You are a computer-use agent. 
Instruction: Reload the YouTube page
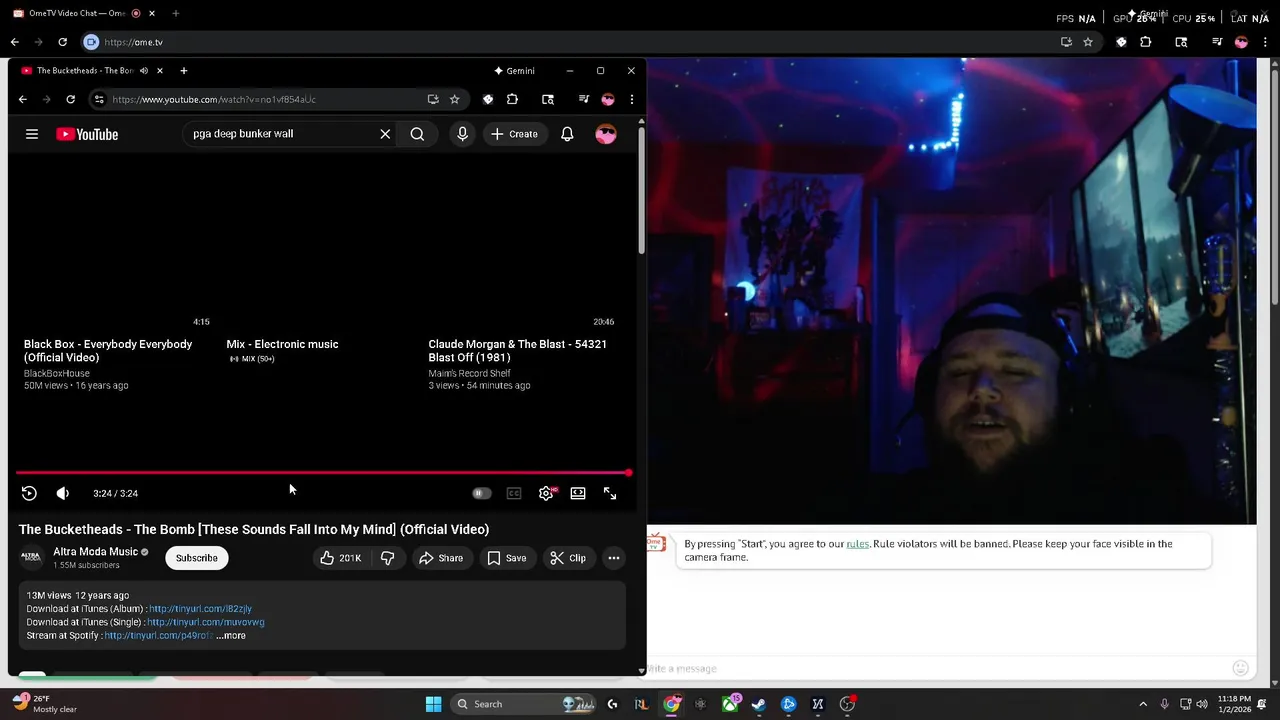click(x=70, y=99)
